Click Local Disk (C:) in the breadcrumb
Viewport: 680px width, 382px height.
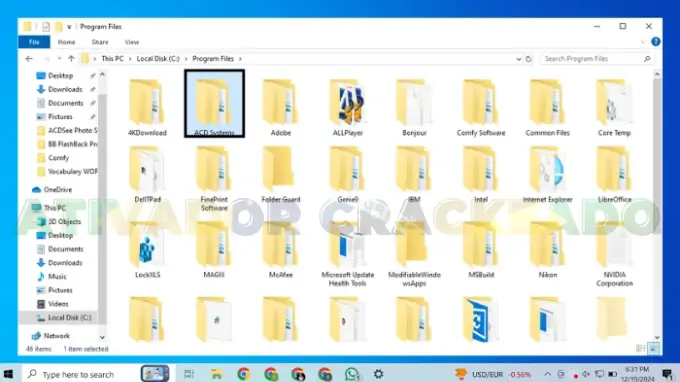(158, 59)
